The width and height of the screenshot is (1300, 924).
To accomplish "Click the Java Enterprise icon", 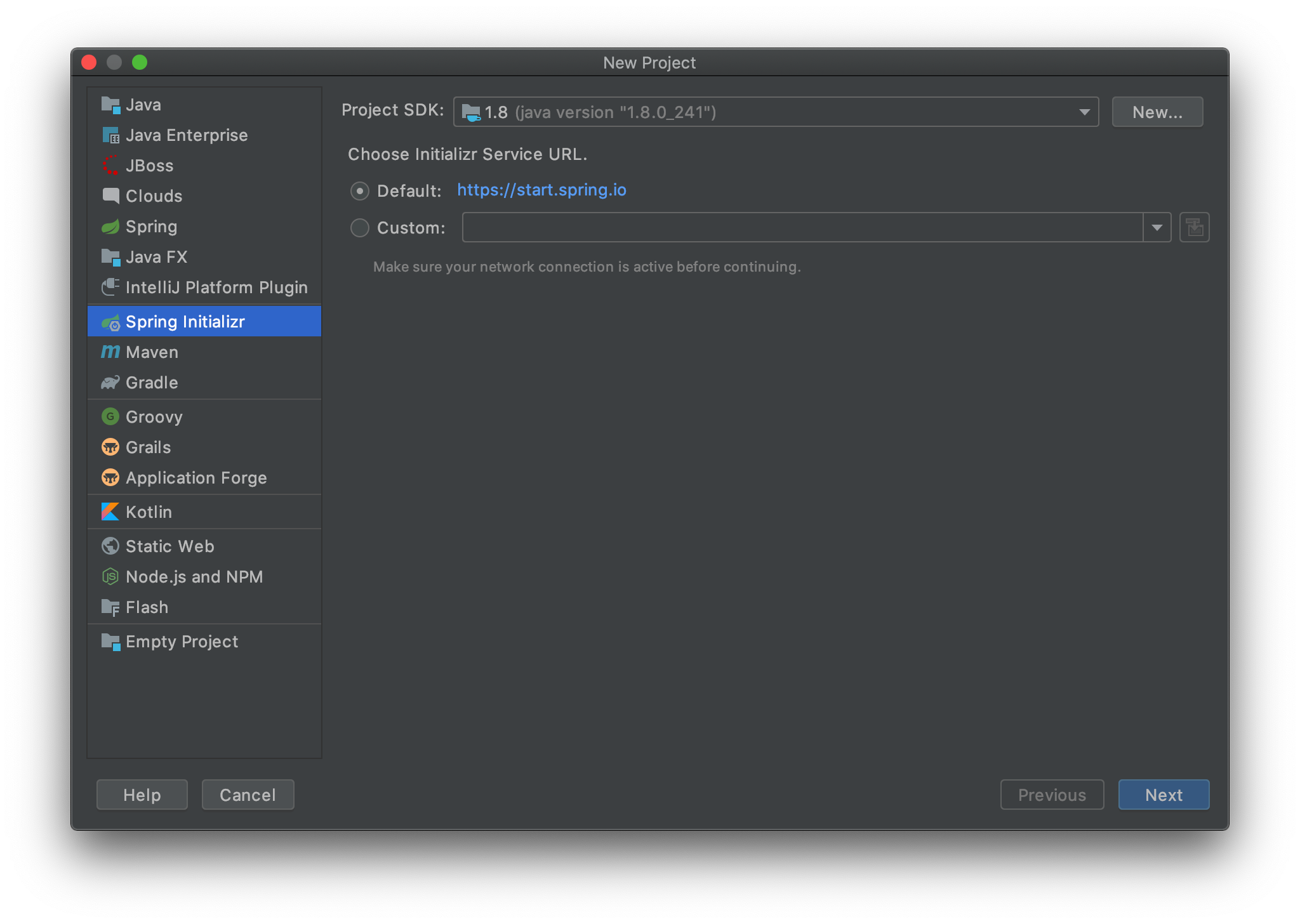I will [110, 135].
